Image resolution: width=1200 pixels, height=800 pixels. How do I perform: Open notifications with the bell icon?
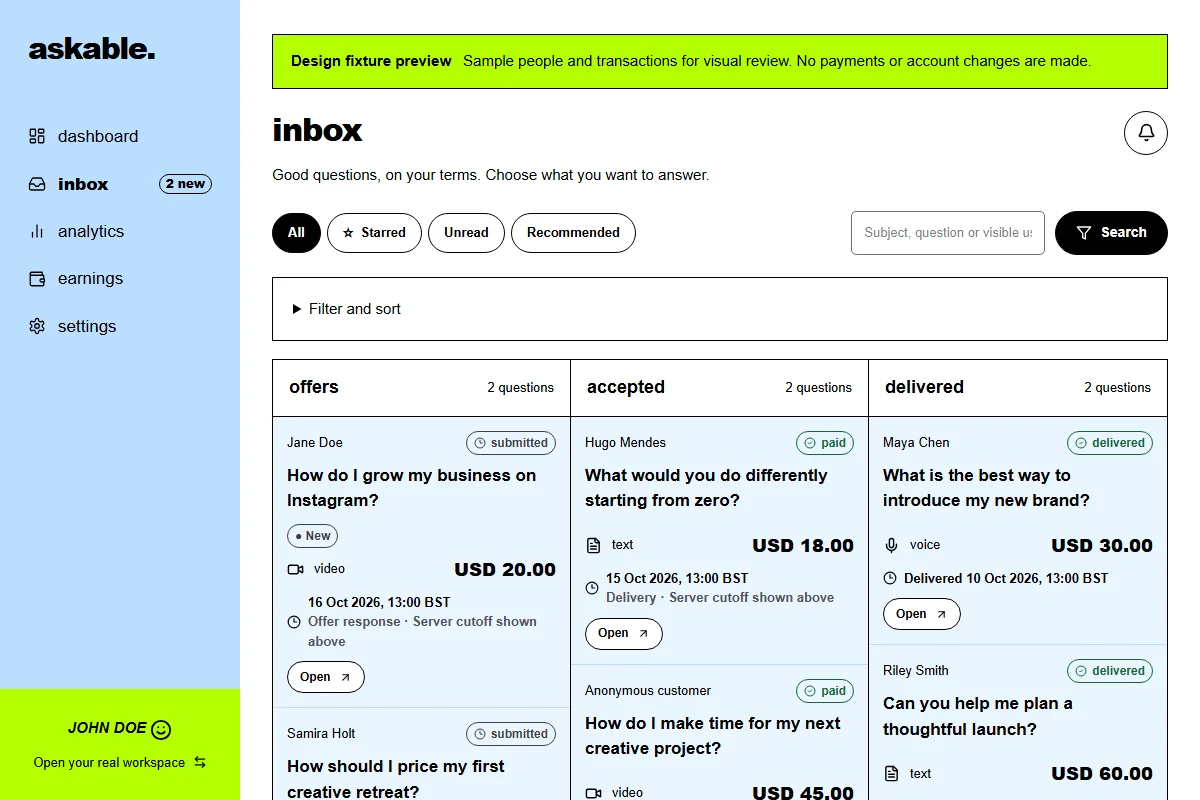1146,133
